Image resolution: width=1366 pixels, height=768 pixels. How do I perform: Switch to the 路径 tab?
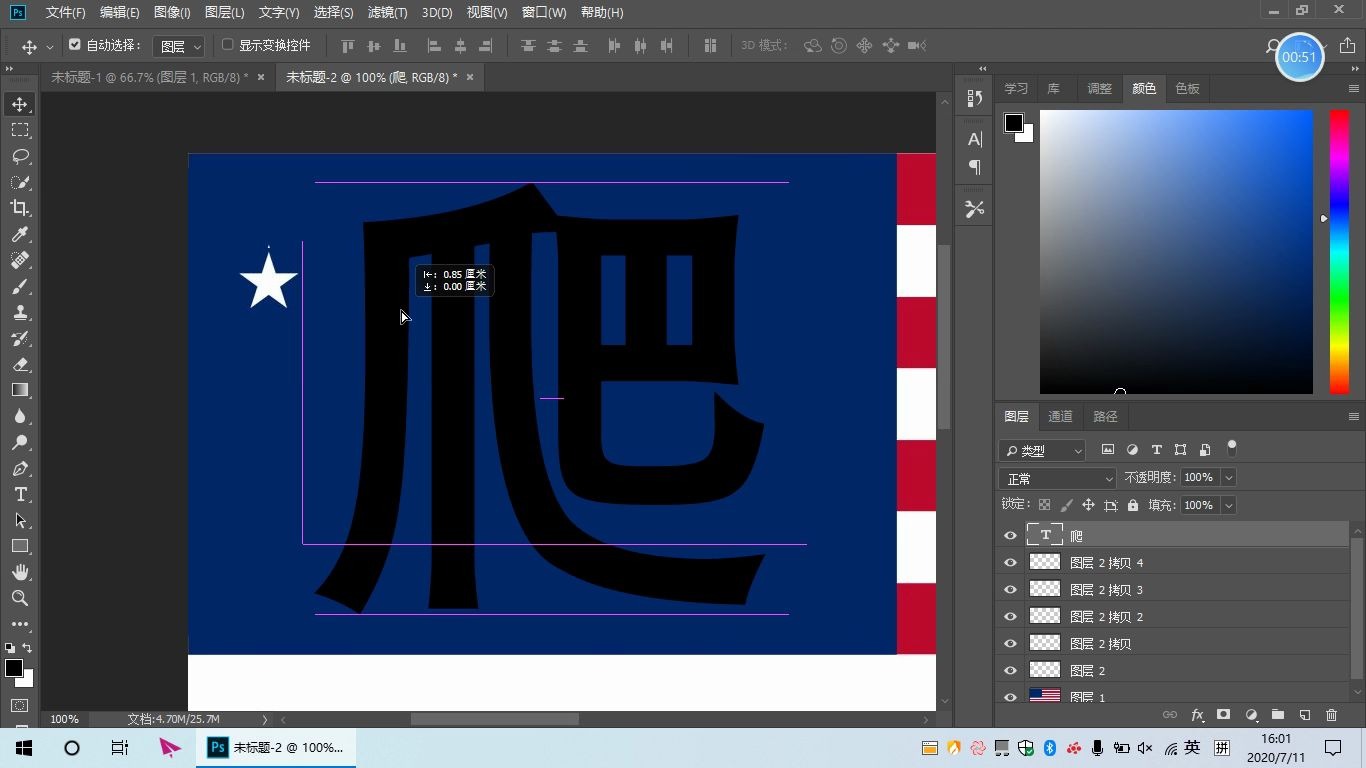pyautogui.click(x=1105, y=416)
